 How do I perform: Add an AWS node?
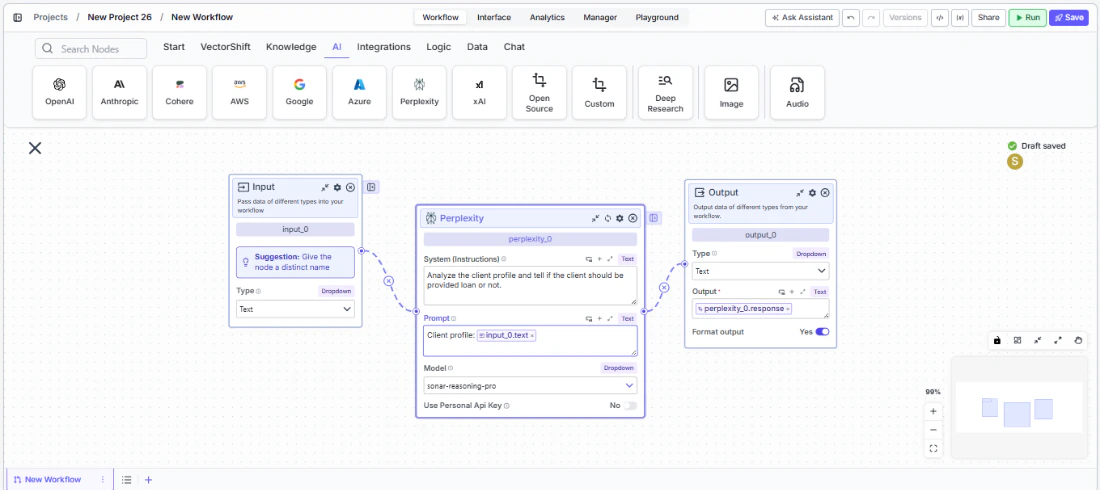coord(239,93)
